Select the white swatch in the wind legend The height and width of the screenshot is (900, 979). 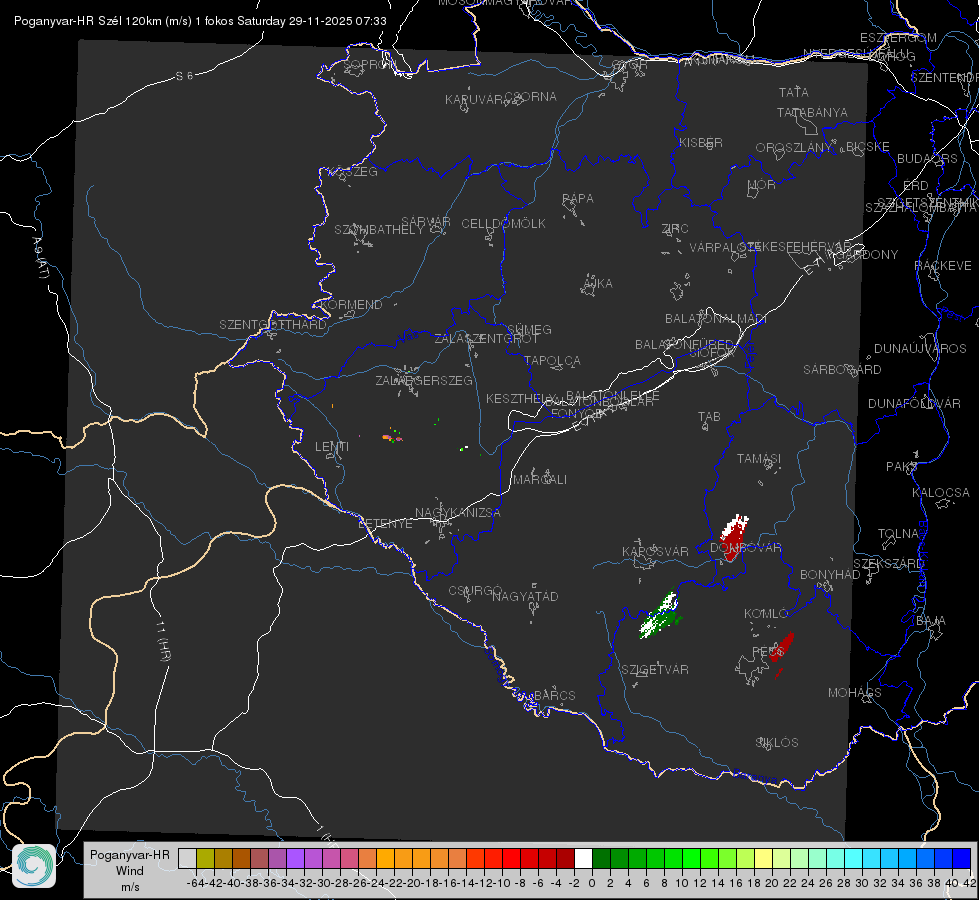pos(583,859)
